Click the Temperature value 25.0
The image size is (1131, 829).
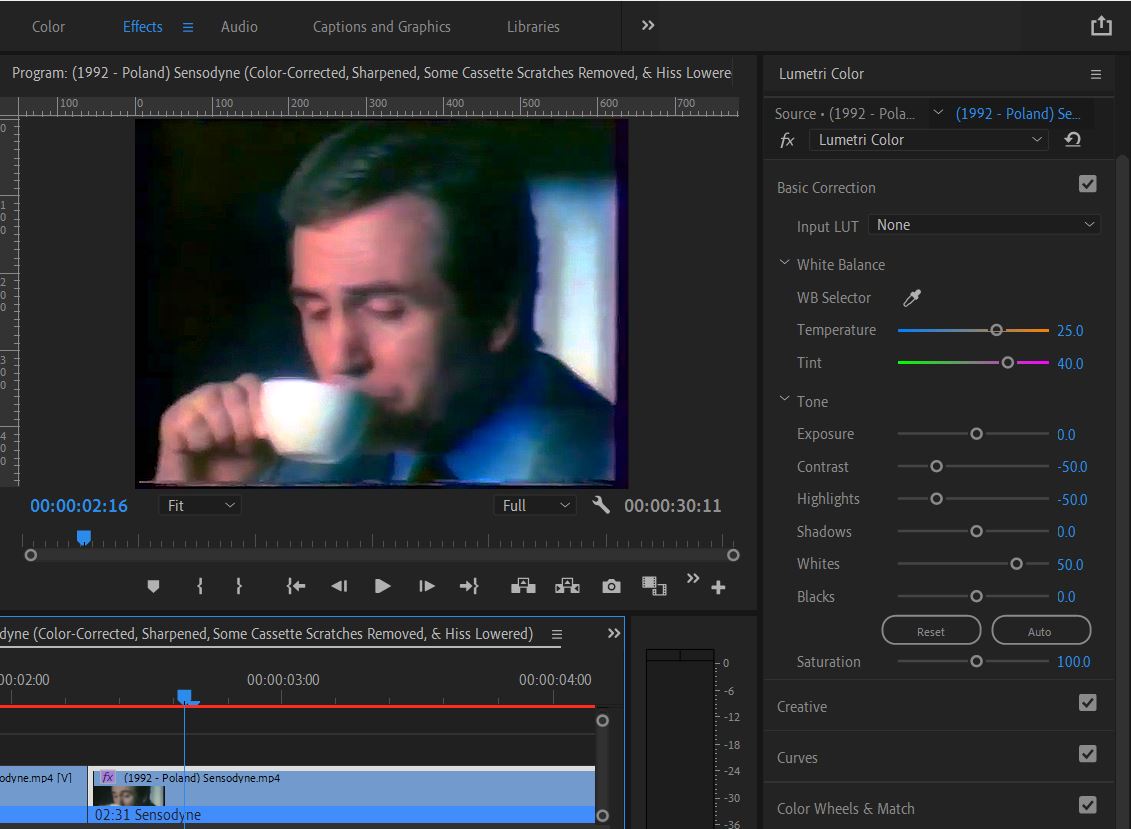(x=1070, y=330)
